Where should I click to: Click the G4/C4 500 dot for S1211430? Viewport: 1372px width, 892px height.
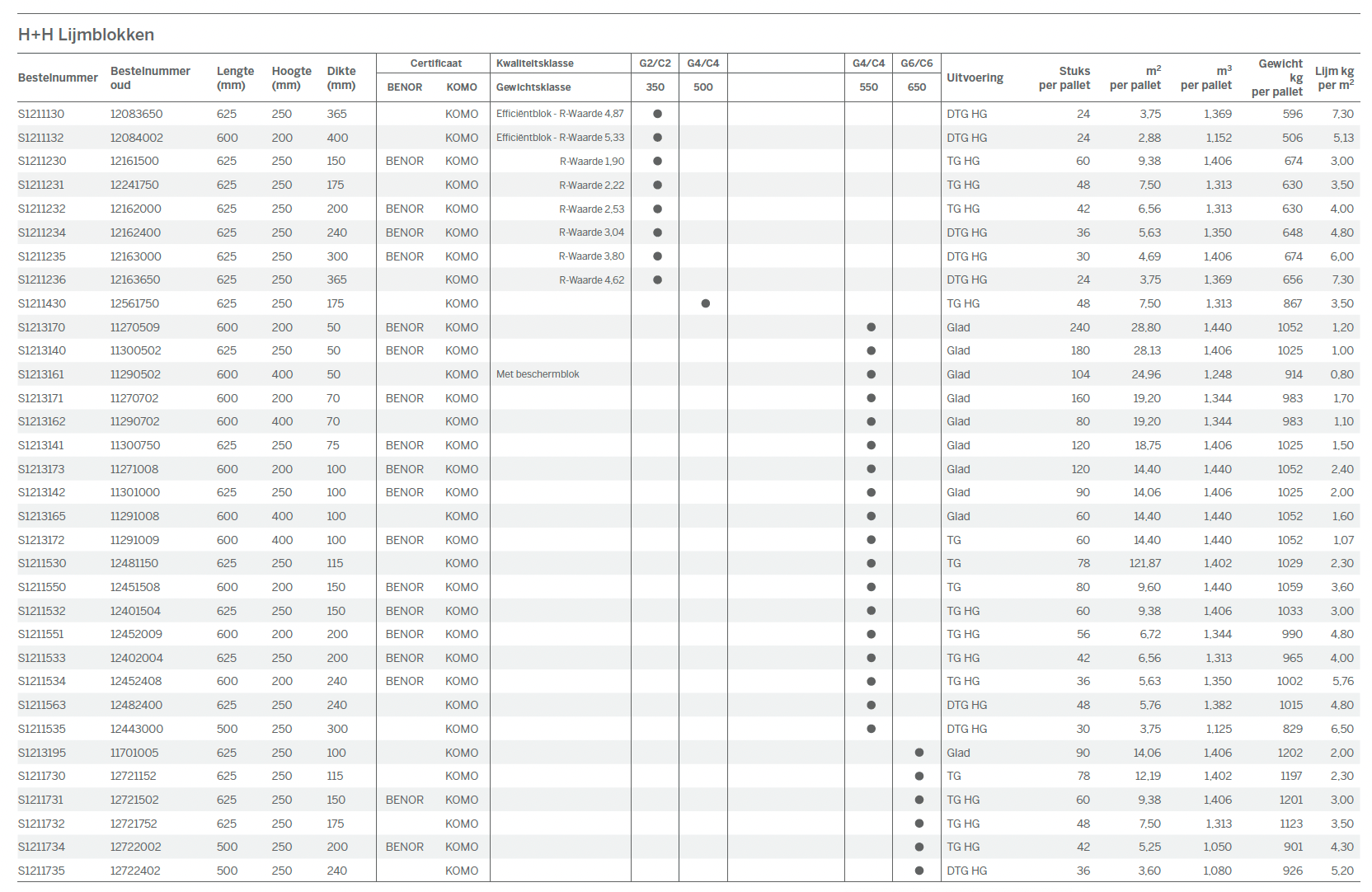click(x=705, y=303)
